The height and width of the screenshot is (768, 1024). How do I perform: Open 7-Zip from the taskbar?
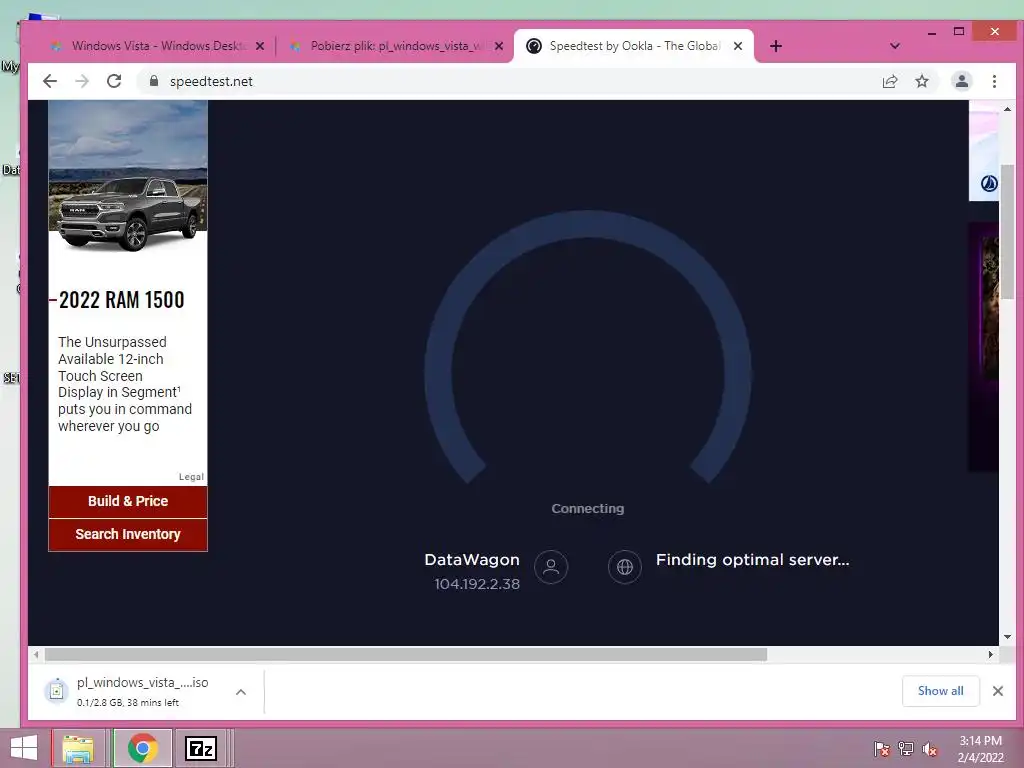tap(200, 748)
